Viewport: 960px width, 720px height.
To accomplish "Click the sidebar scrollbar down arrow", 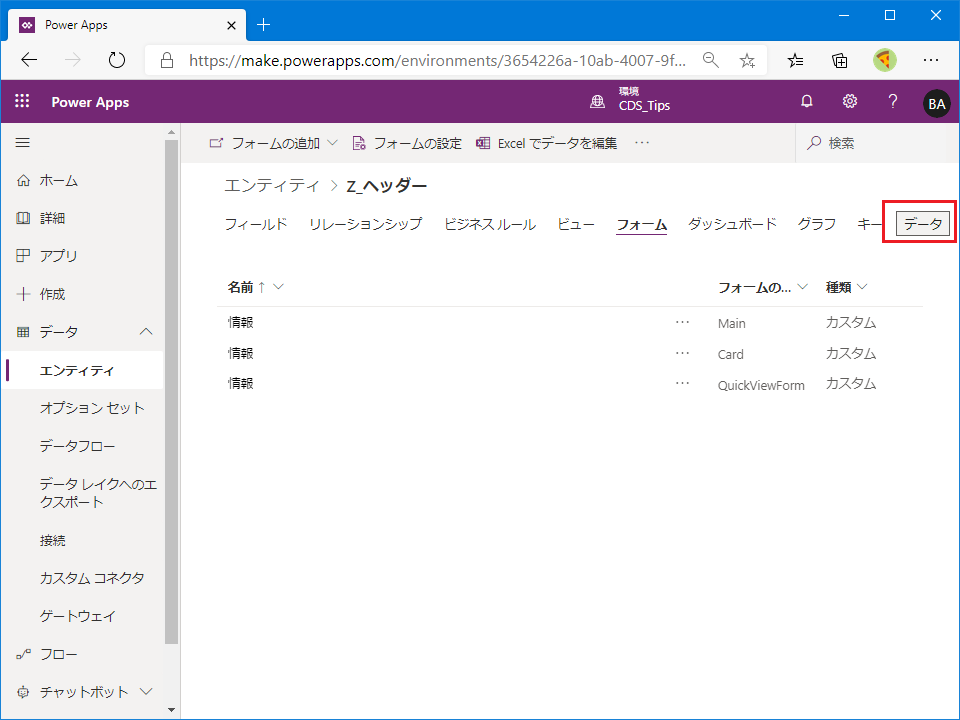I will [x=171, y=710].
